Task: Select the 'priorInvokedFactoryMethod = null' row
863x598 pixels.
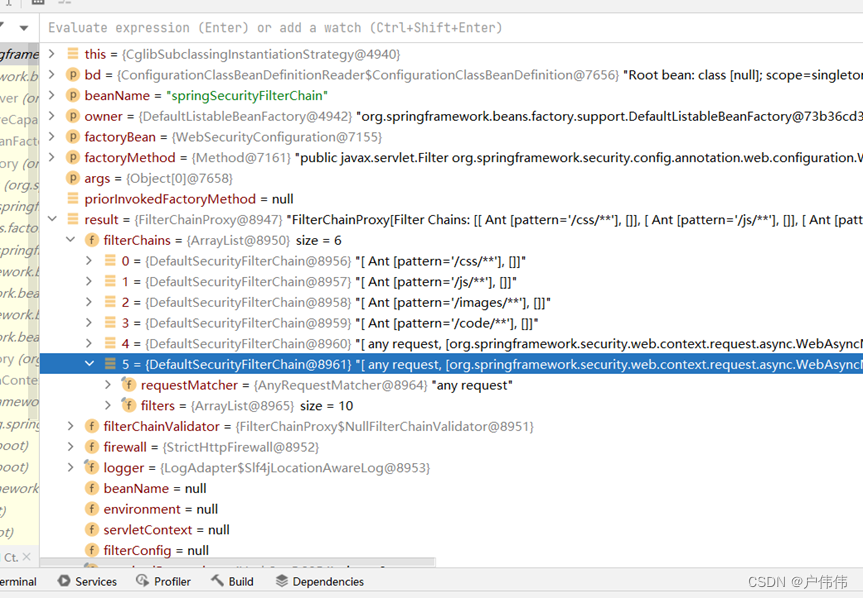Action: [451, 199]
